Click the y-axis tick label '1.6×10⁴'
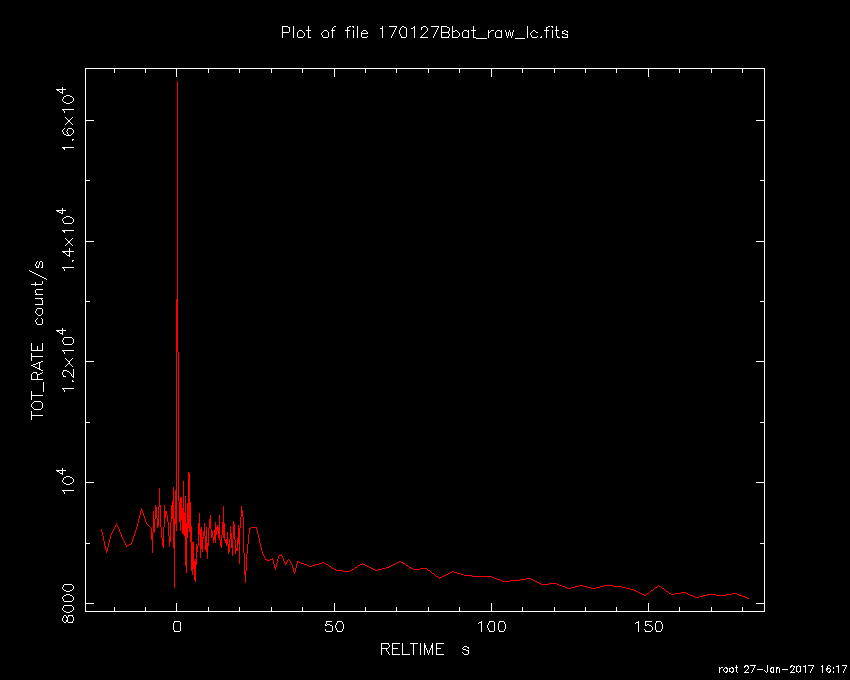Viewport: 850px width, 680px height. 66,119
